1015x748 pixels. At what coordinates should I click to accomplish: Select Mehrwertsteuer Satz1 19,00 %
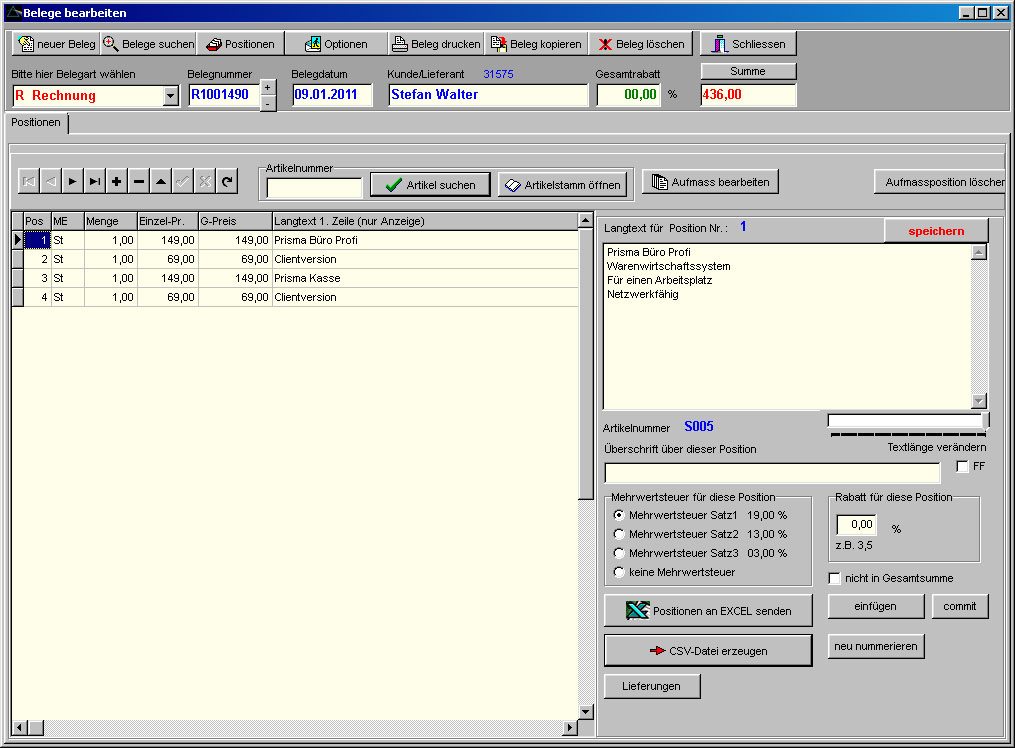(x=619, y=515)
